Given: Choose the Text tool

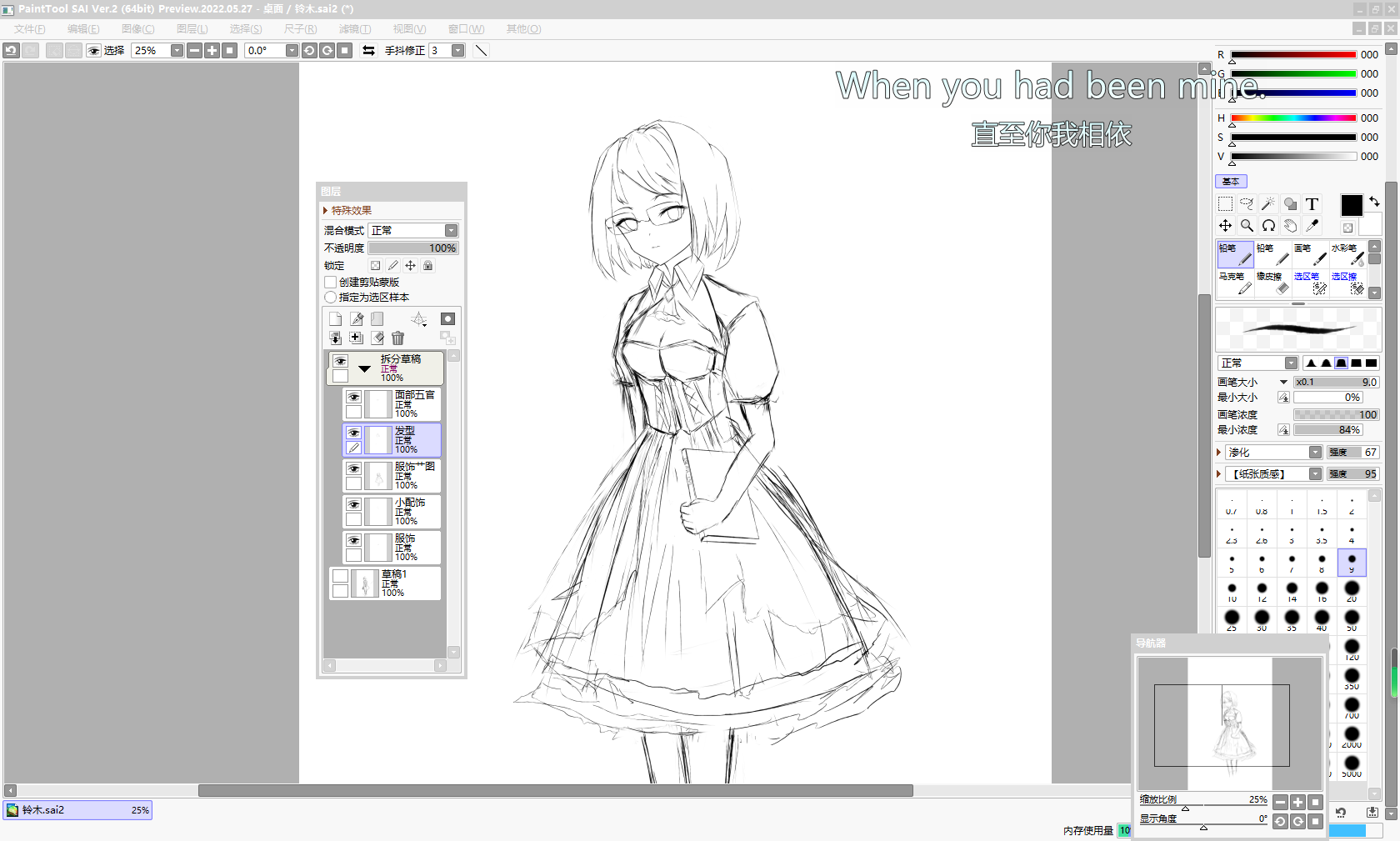Looking at the screenshot, I should click(x=1312, y=204).
